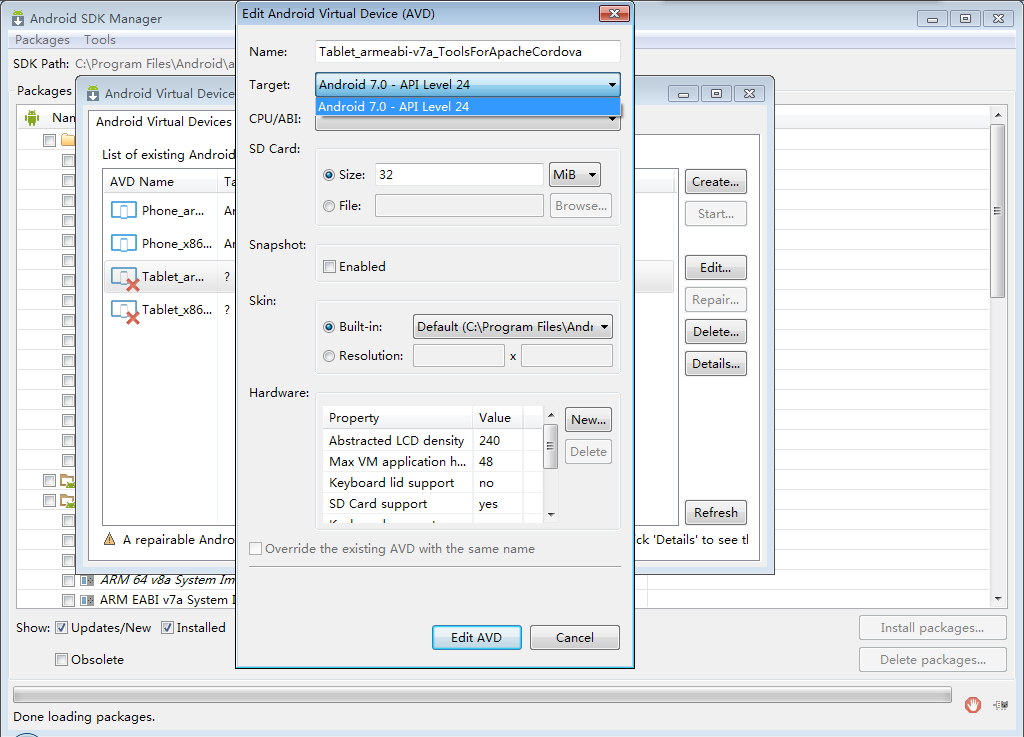1024x737 pixels.
Task: Open the CPU/ABI dropdown arrow
Action: pos(612,119)
